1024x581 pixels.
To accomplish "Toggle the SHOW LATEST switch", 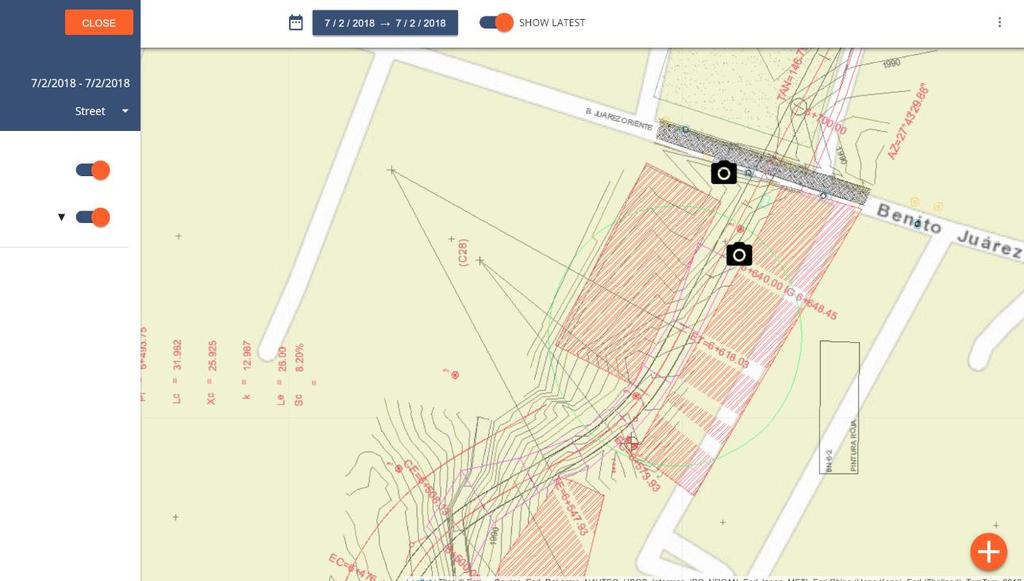I will coord(496,23).
